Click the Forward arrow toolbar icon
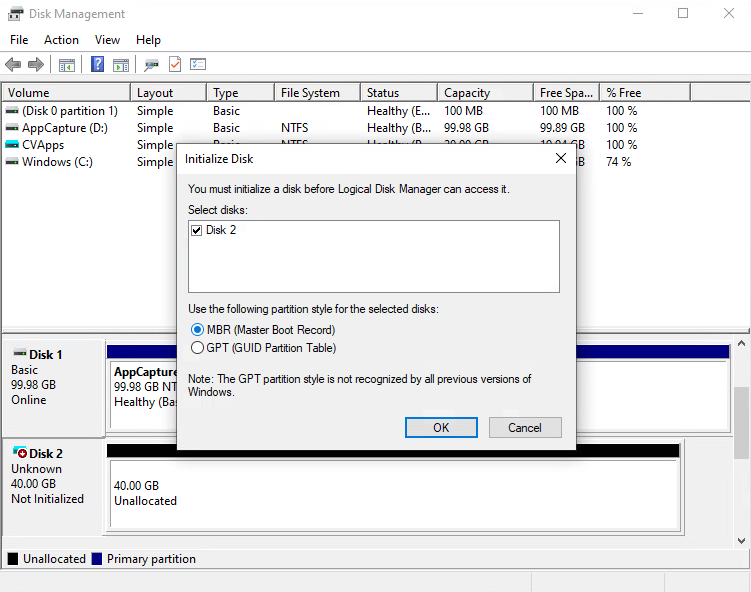The image size is (751, 592). coord(36,64)
